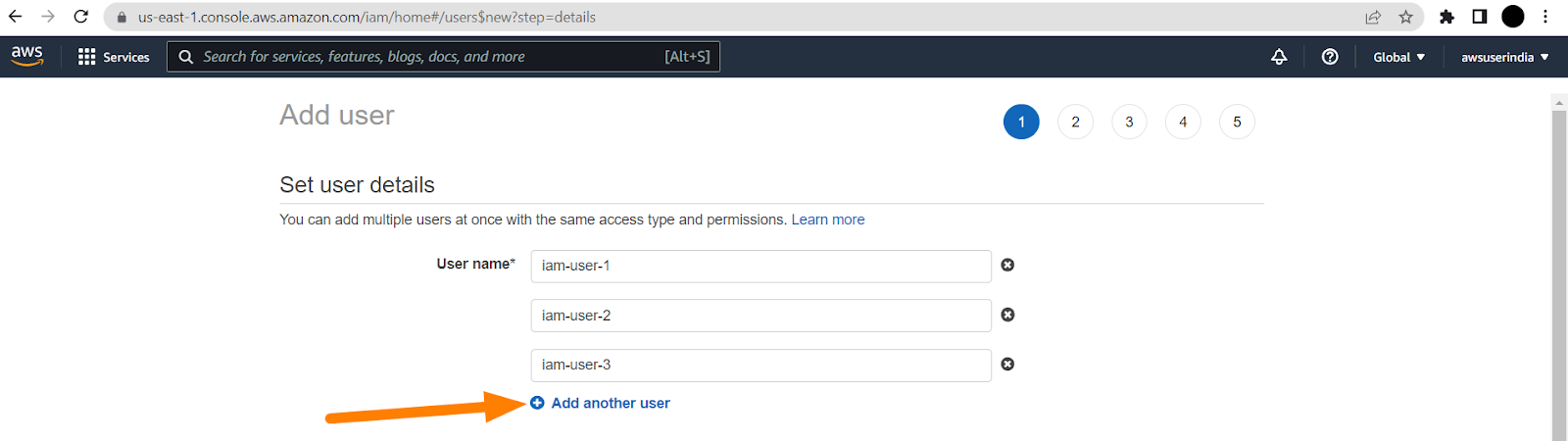Click the iam-user-2 name field

click(x=760, y=316)
